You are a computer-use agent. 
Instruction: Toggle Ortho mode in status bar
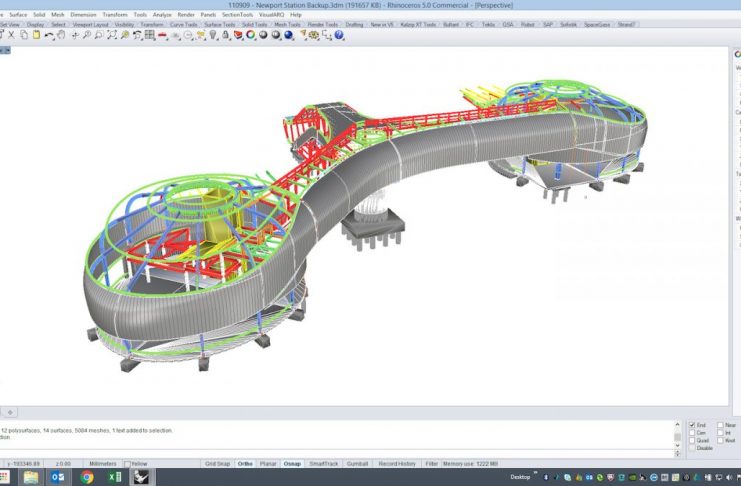(x=245, y=464)
